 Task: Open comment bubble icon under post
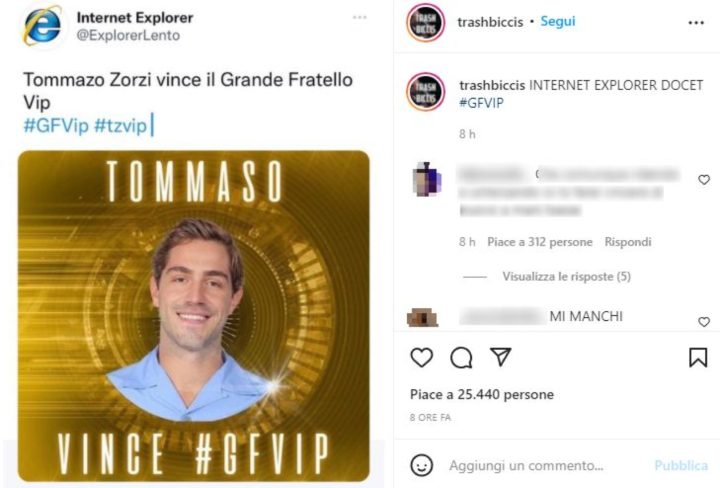(x=461, y=358)
